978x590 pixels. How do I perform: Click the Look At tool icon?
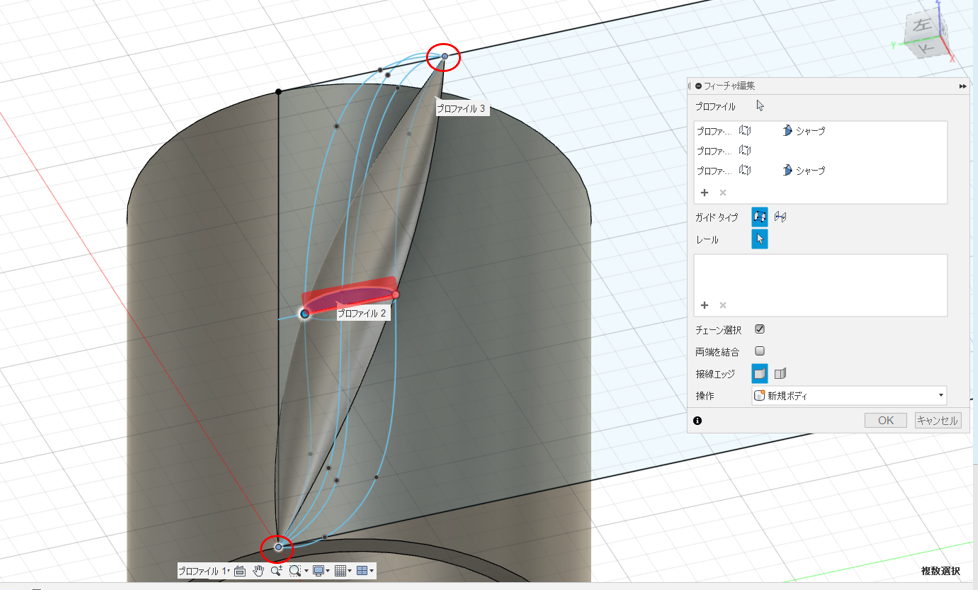click(240, 571)
